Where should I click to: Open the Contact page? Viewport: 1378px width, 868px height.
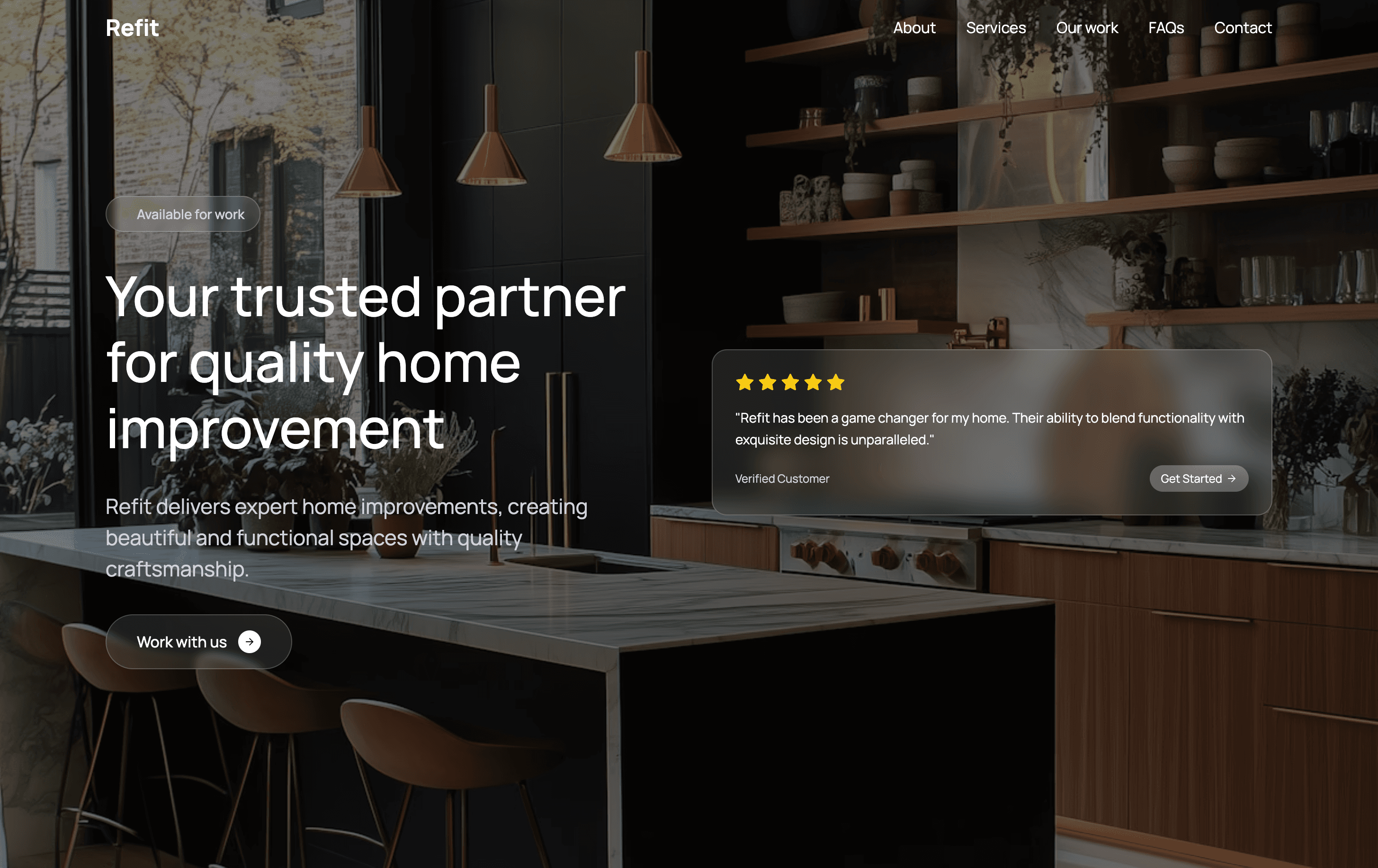click(x=1243, y=27)
